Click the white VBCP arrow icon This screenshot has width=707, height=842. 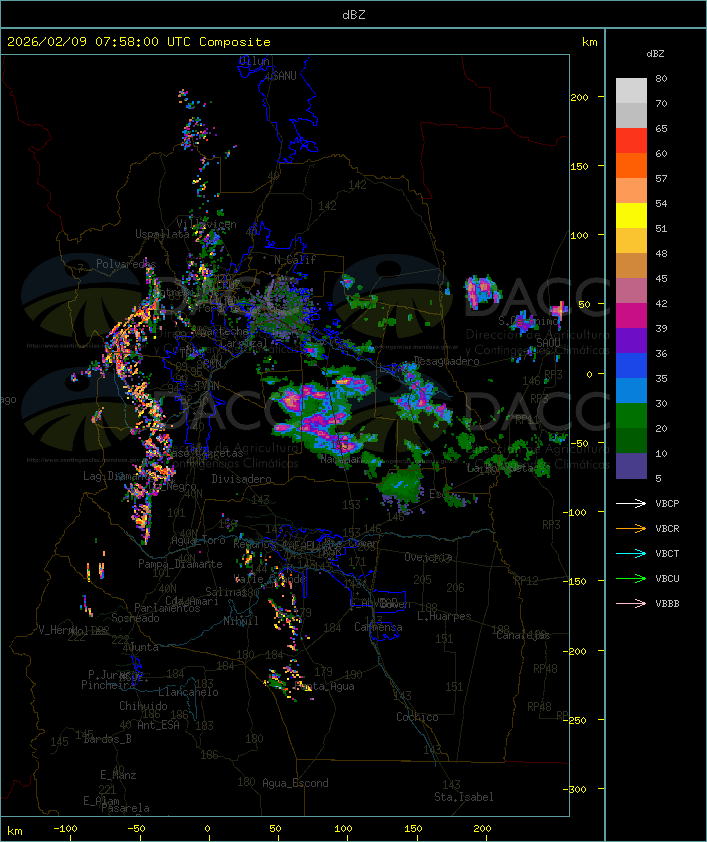tap(631, 503)
